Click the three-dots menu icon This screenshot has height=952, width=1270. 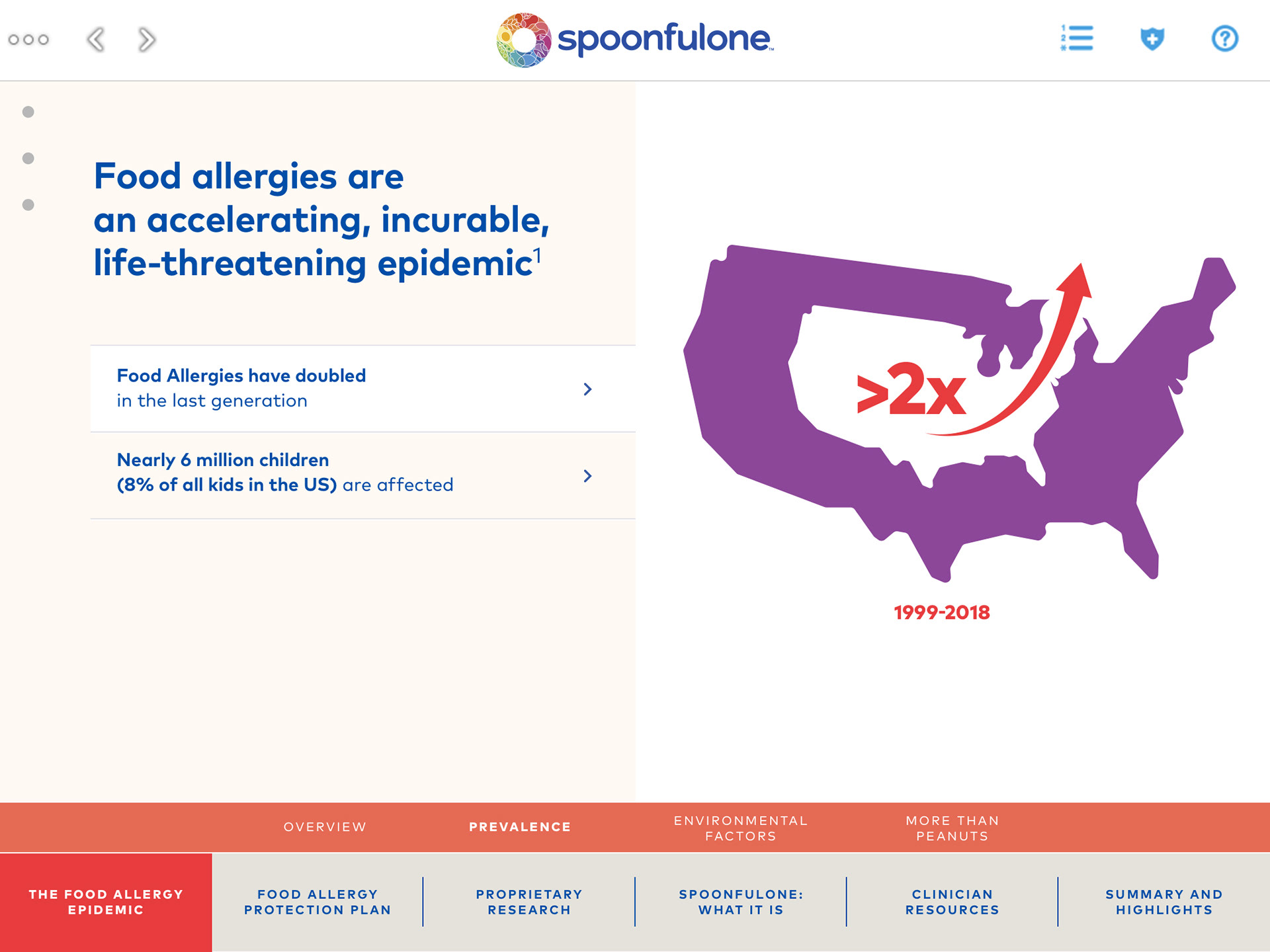coord(28,40)
